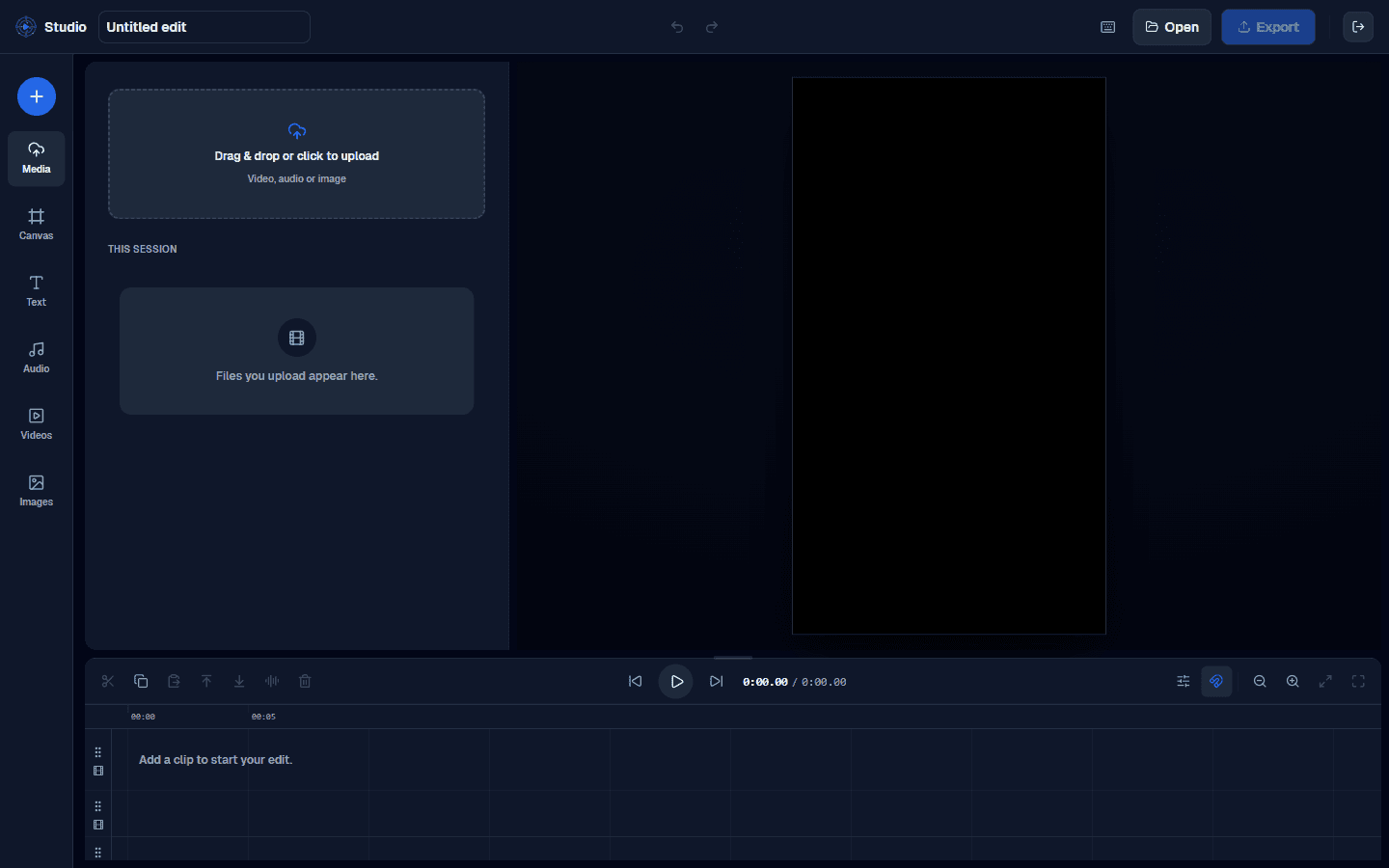Click the black preview canvas

click(x=949, y=356)
